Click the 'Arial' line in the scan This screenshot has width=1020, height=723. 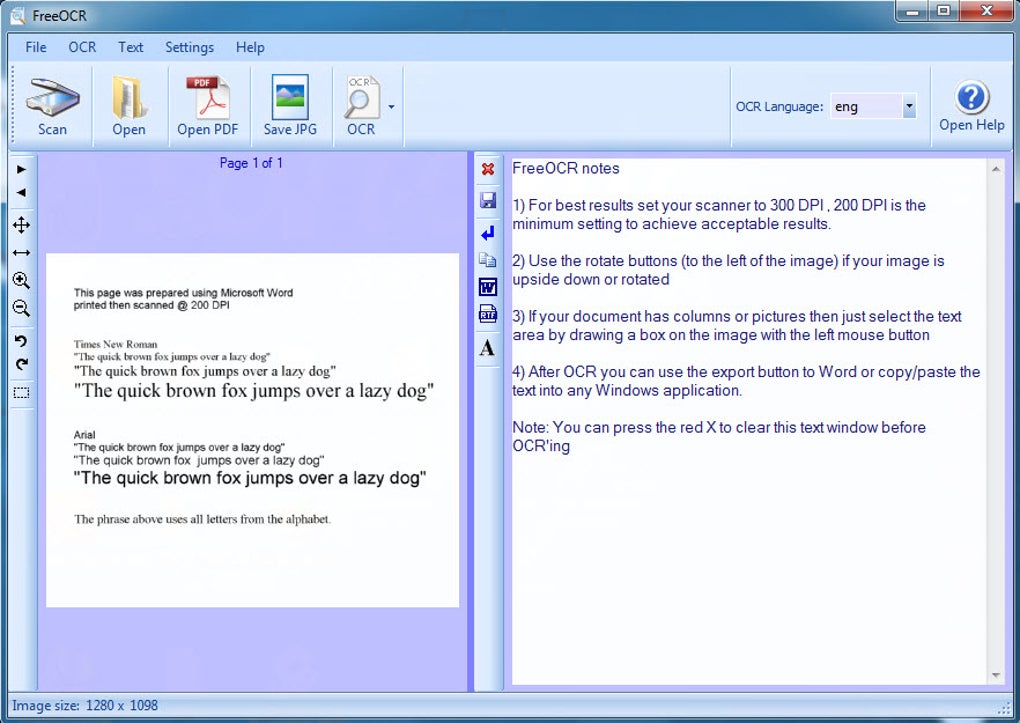point(85,435)
